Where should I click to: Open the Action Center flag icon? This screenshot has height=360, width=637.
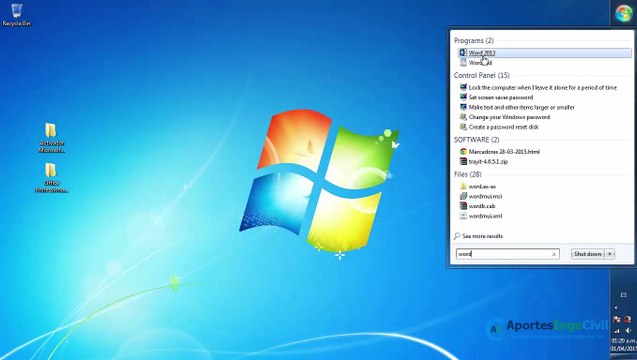click(x=617, y=319)
